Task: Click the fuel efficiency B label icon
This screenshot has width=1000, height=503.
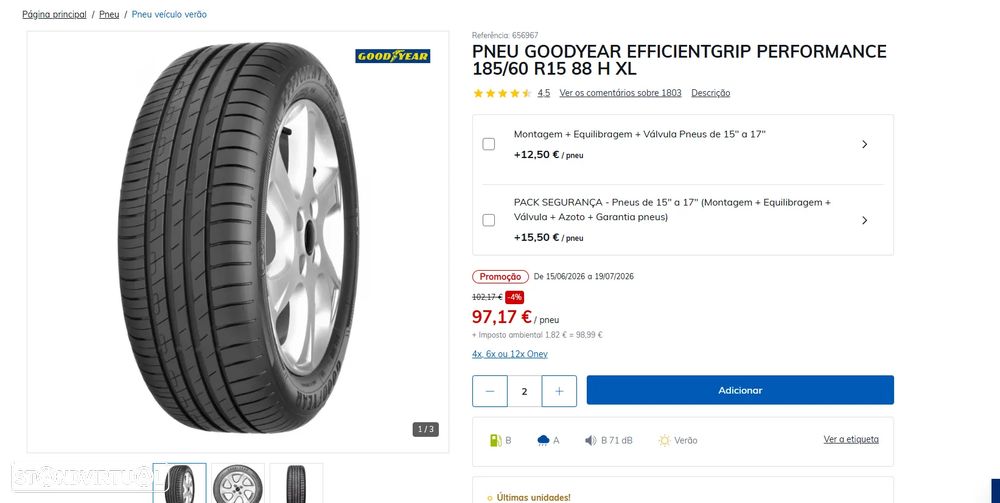Action: click(x=495, y=440)
